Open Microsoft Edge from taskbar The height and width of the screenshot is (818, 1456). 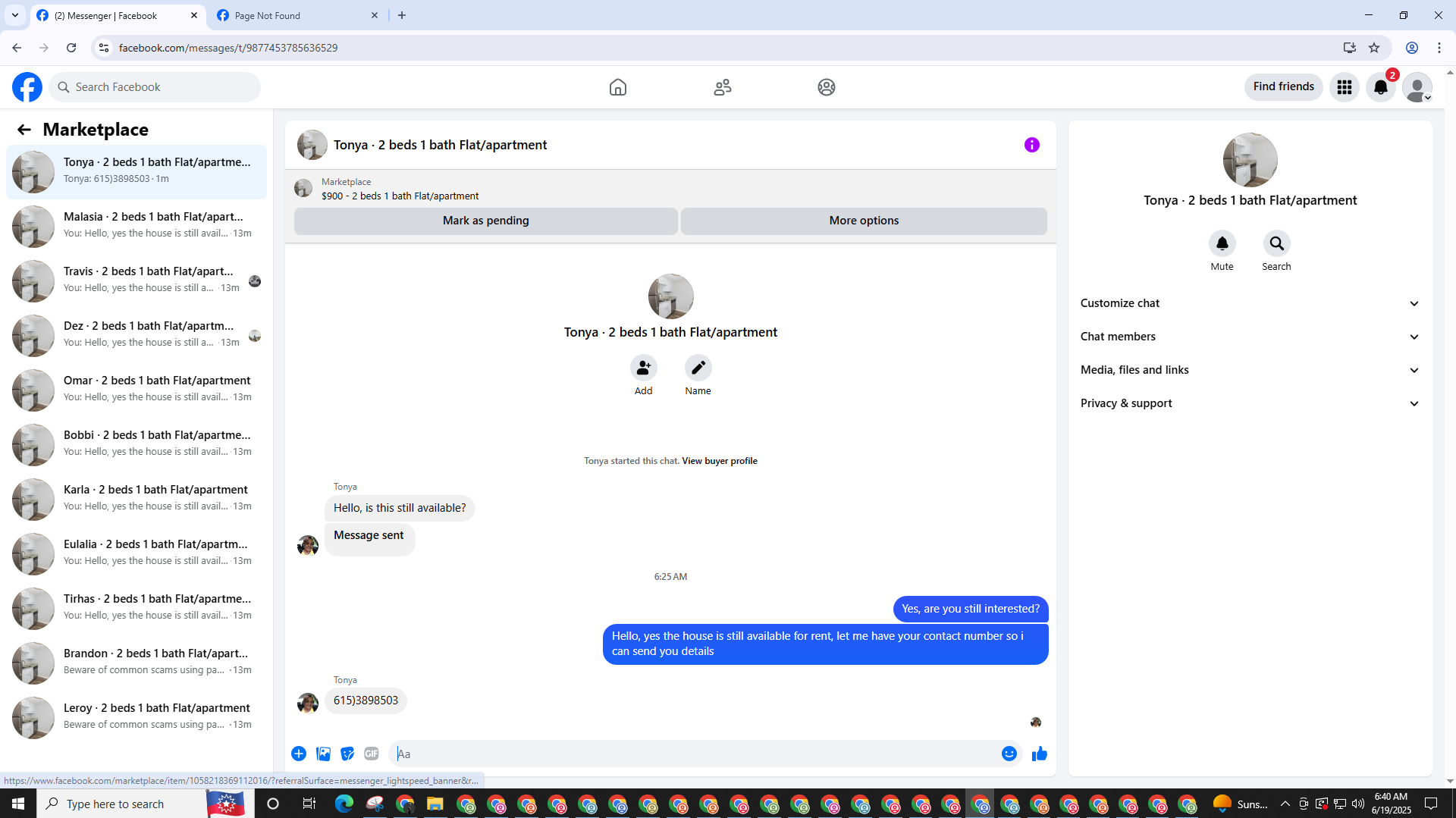tap(344, 804)
